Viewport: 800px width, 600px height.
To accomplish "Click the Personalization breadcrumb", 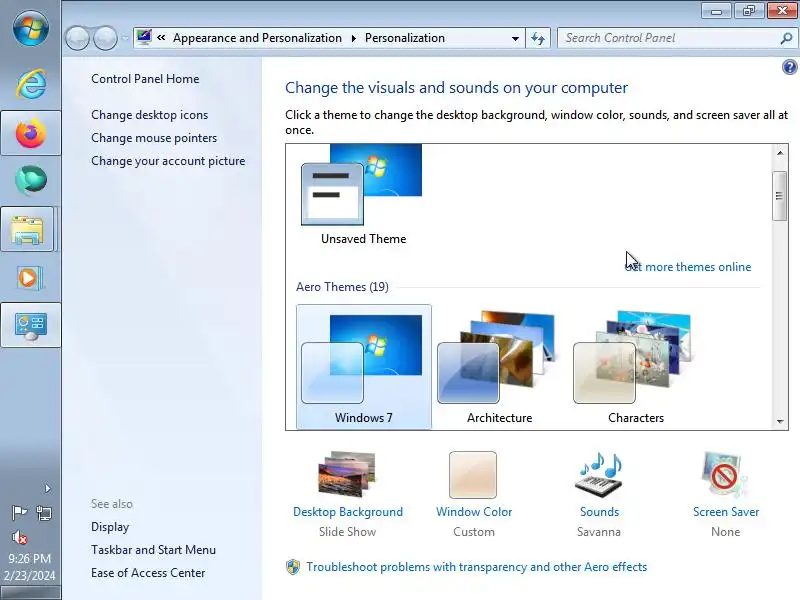I will 405,38.
